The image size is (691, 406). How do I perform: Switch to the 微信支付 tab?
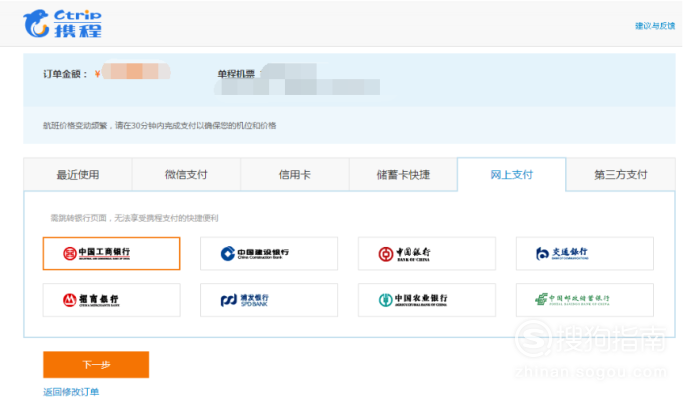point(186,175)
